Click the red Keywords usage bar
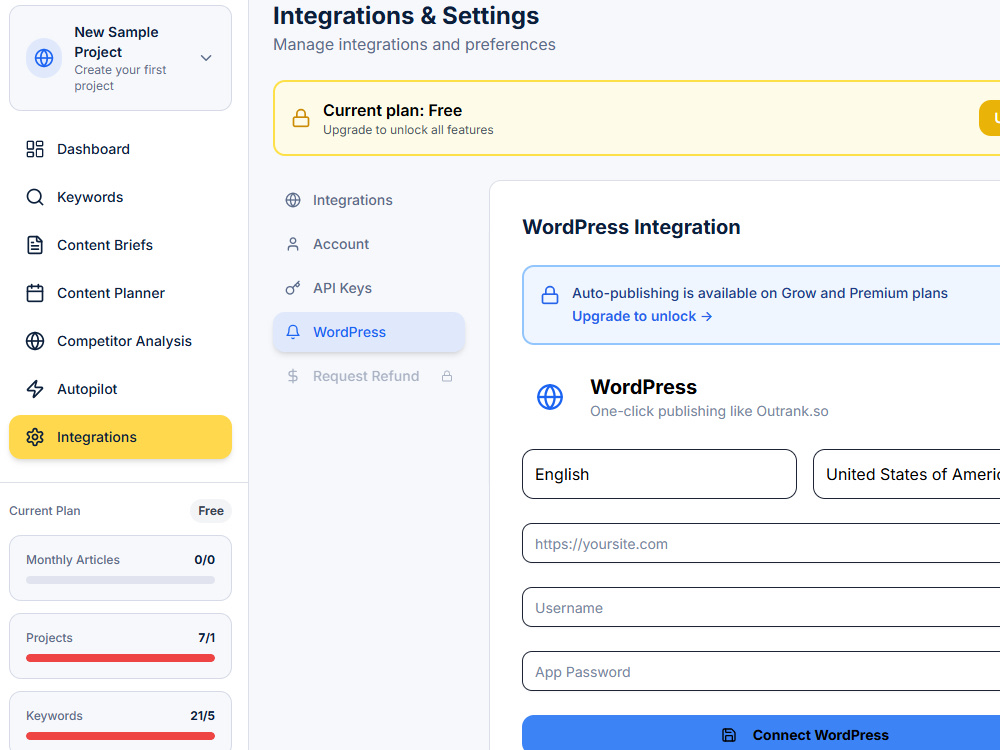 tap(121, 736)
